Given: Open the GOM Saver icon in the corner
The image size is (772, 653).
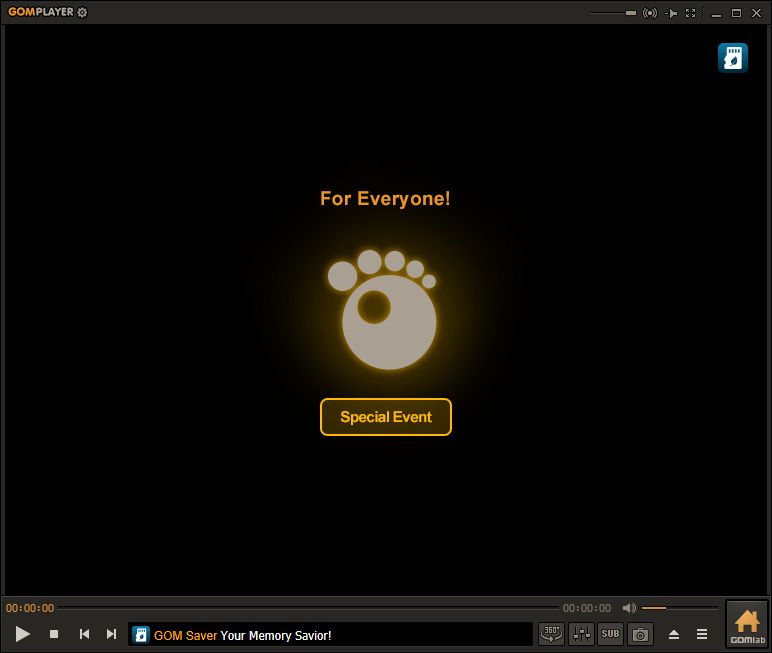Looking at the screenshot, I should [733, 58].
